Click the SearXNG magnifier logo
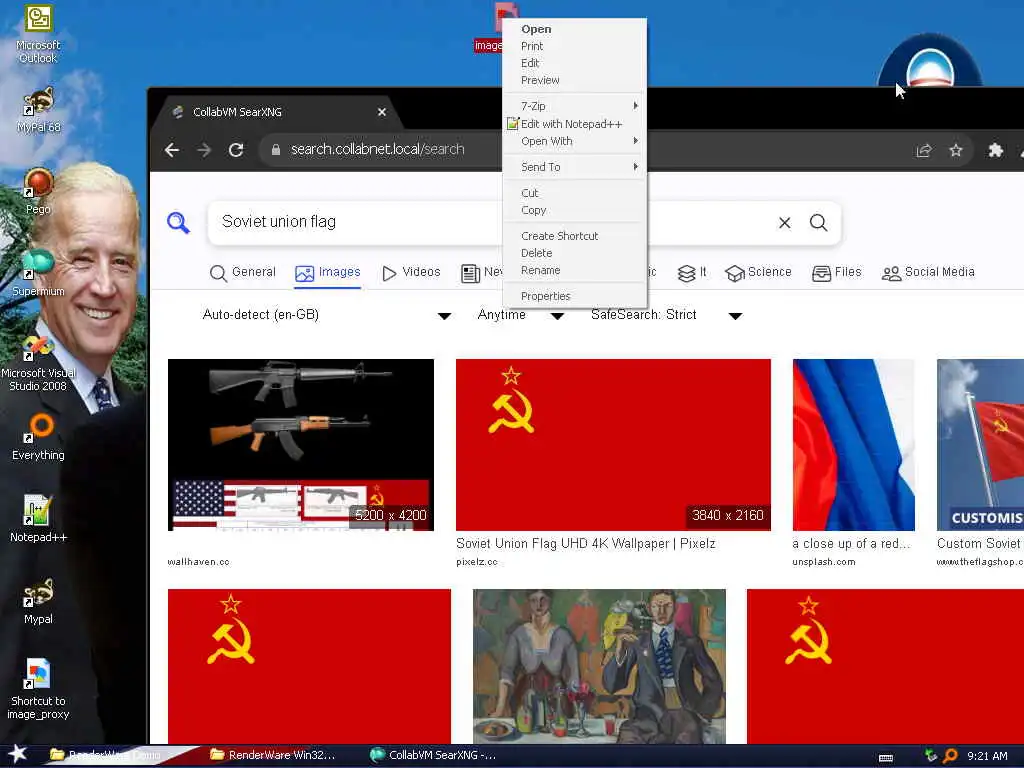The image size is (1024, 768). tap(178, 223)
